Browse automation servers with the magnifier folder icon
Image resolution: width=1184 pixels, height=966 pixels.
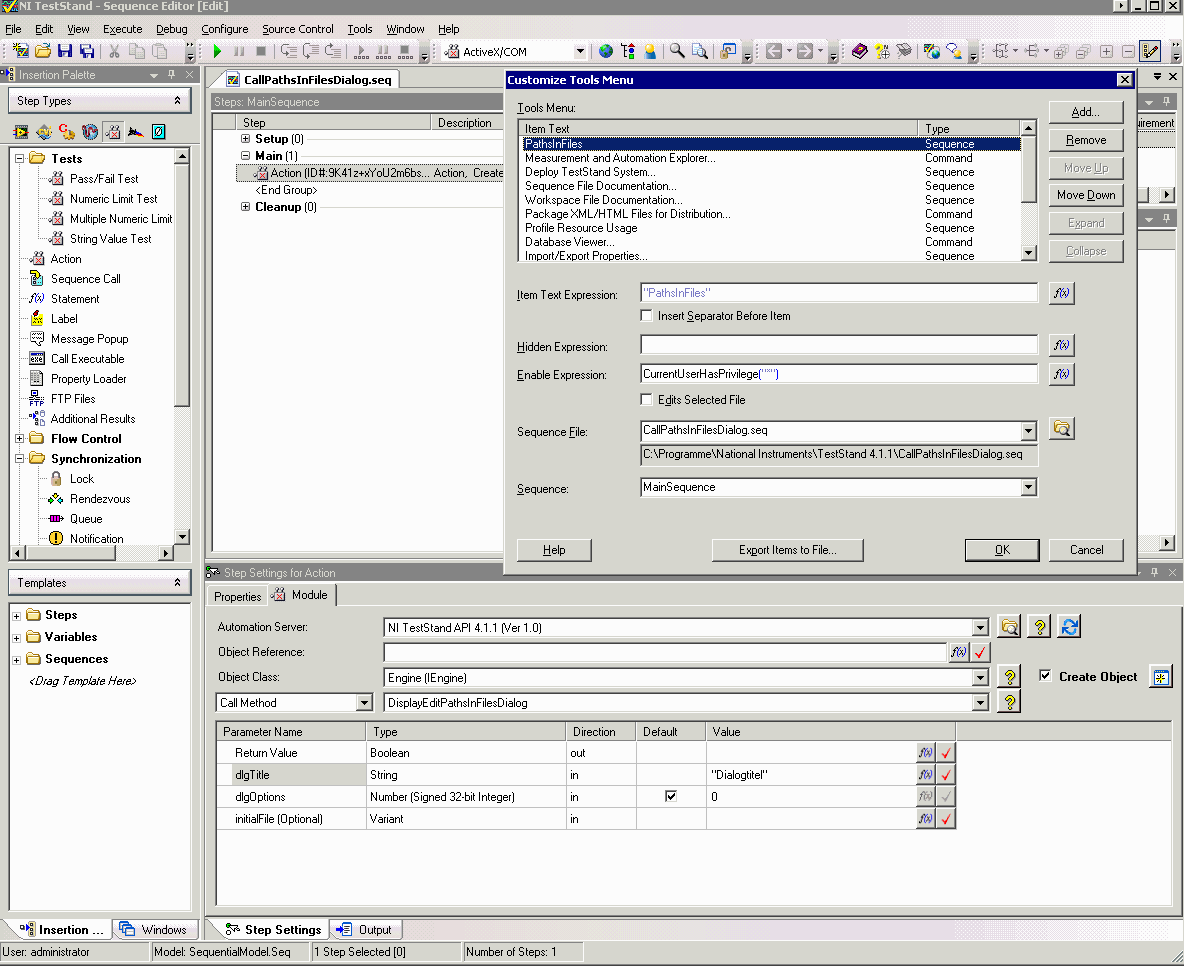[x=1010, y=626]
